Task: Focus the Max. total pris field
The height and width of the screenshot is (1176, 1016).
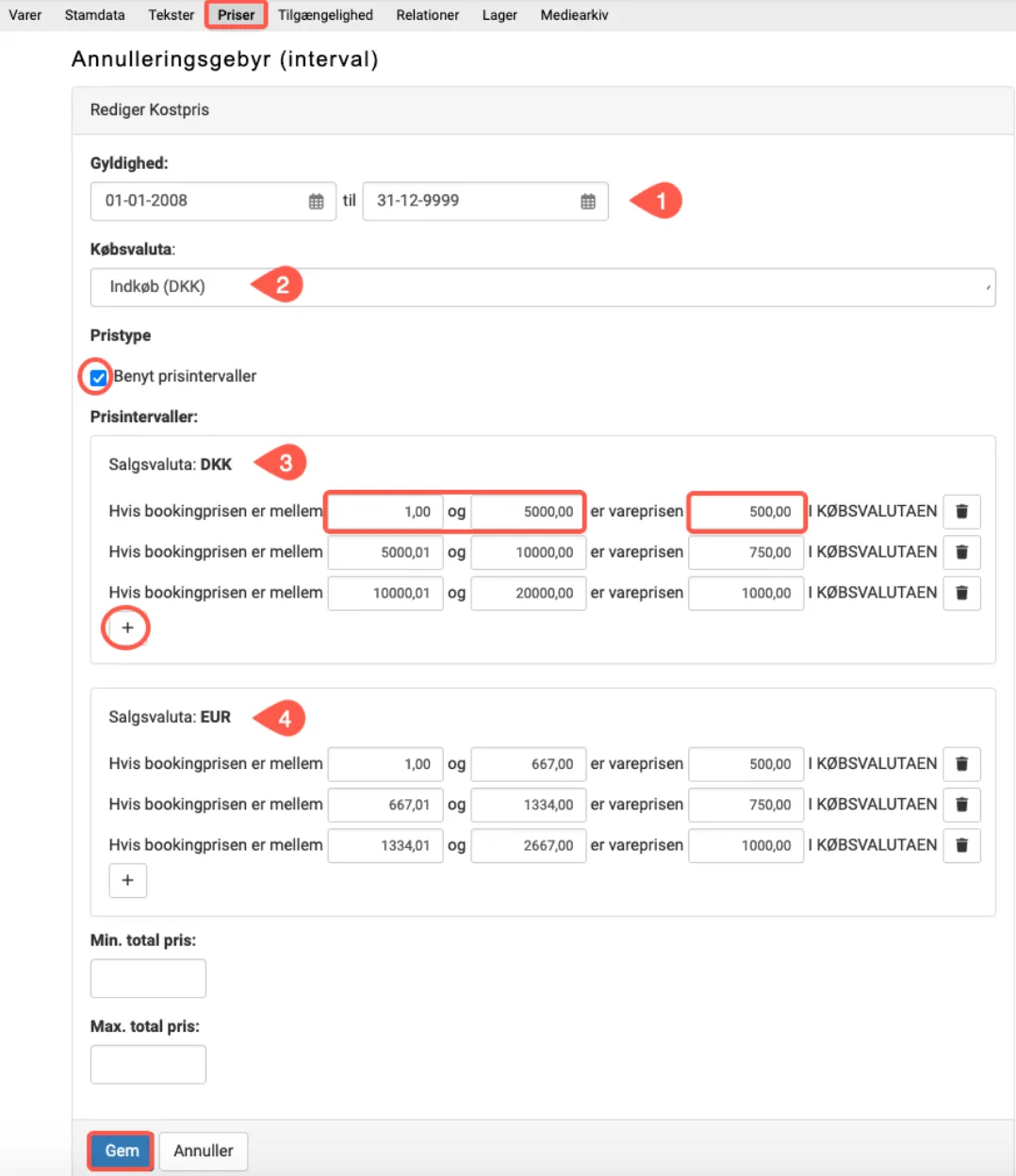Action: (x=148, y=1064)
